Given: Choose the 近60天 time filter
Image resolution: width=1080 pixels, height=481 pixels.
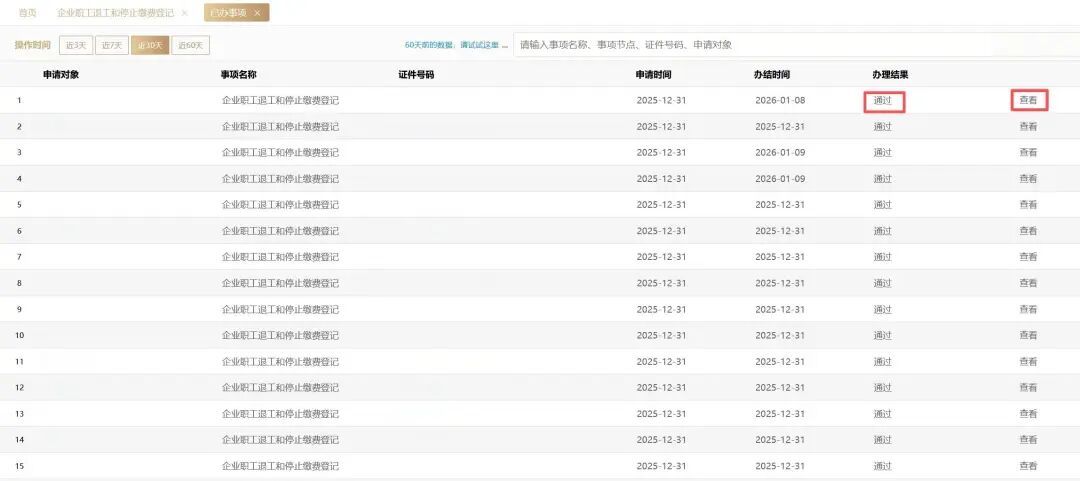Looking at the screenshot, I should pos(190,45).
